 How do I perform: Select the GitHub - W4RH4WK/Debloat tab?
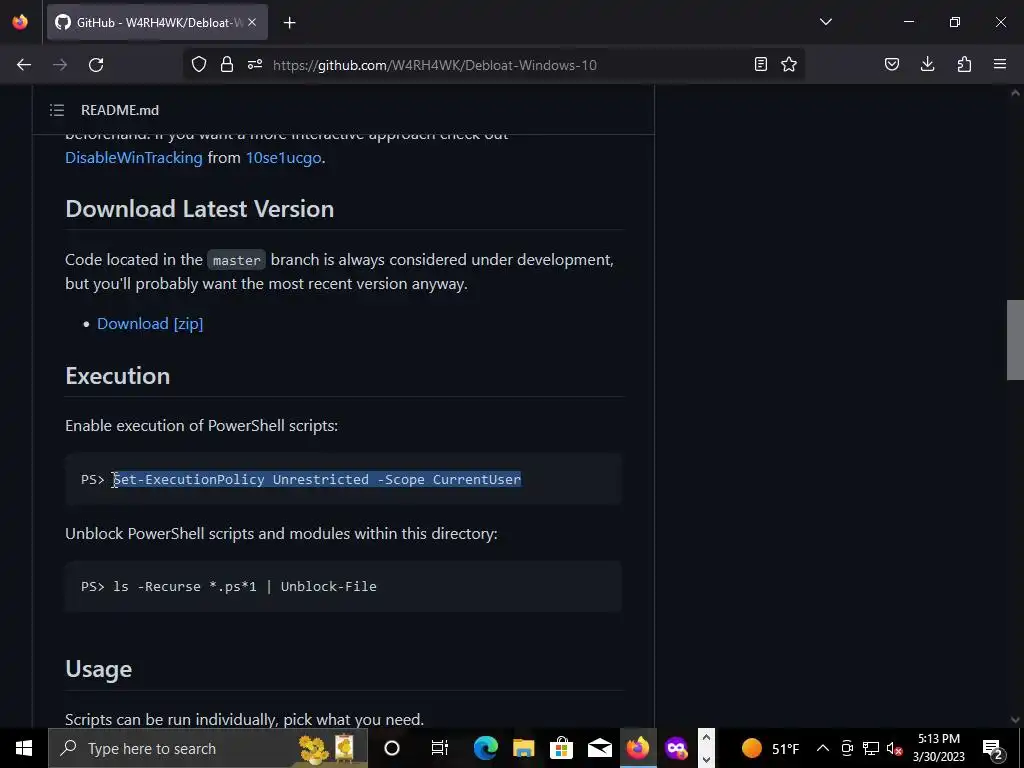[x=157, y=22]
